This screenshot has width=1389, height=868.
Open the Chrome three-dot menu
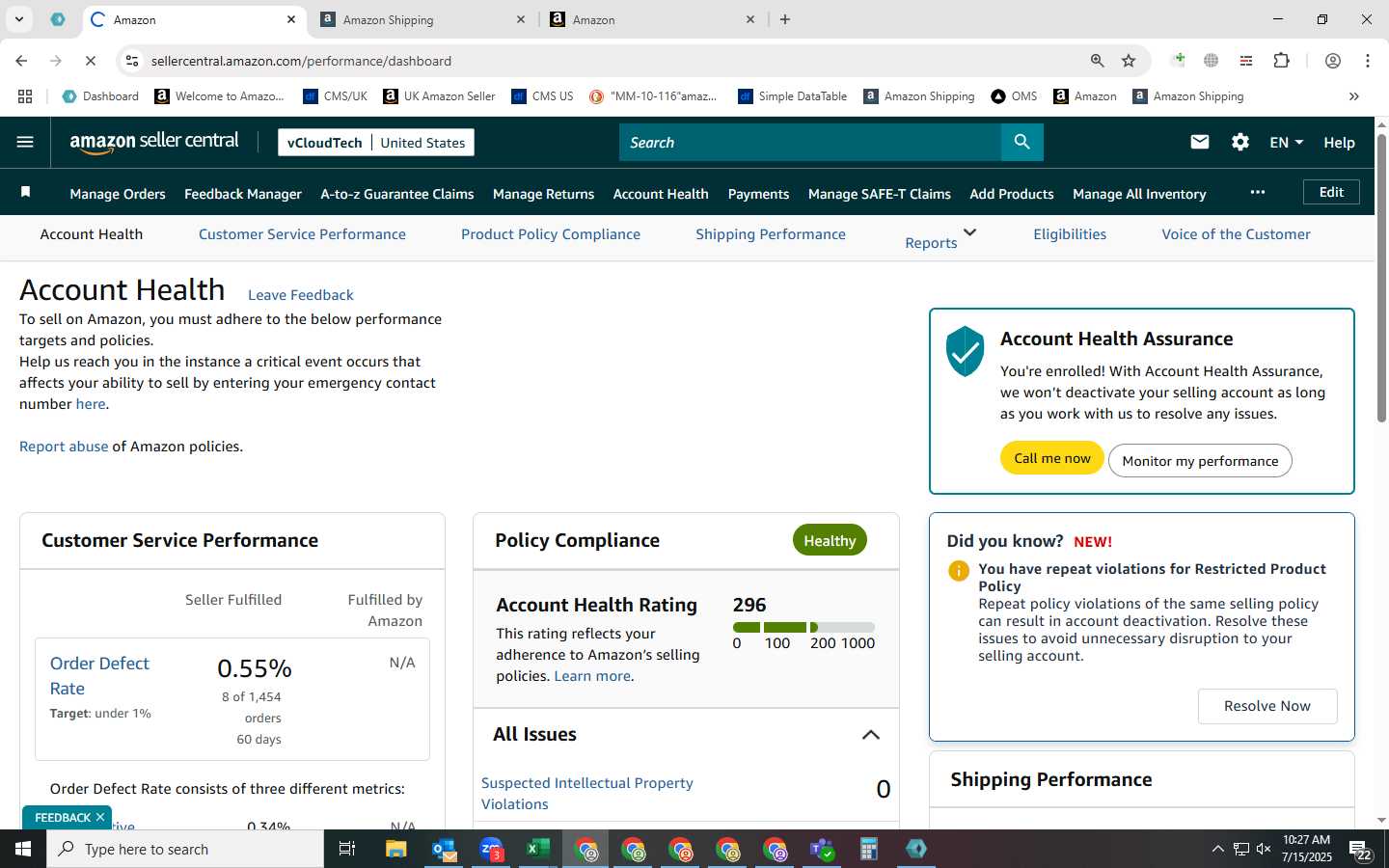pos(1368,61)
